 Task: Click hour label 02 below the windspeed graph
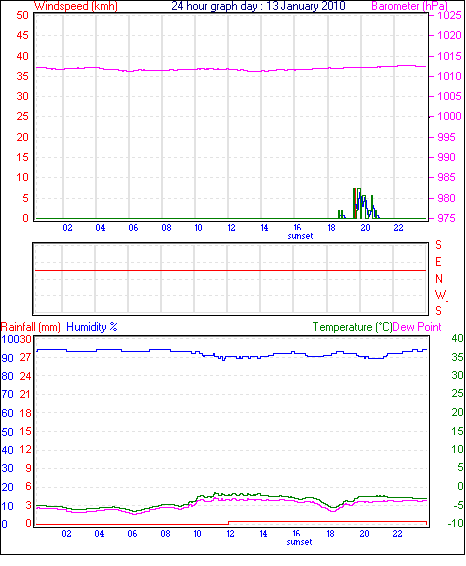67,228
